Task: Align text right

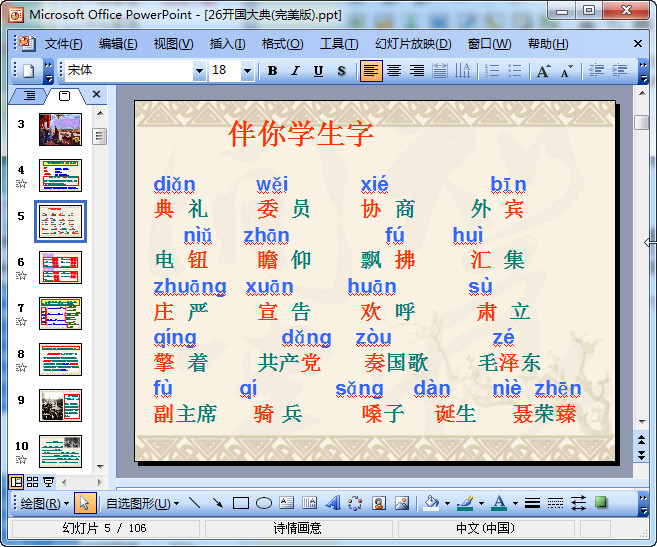Action: pyautogui.click(x=417, y=70)
